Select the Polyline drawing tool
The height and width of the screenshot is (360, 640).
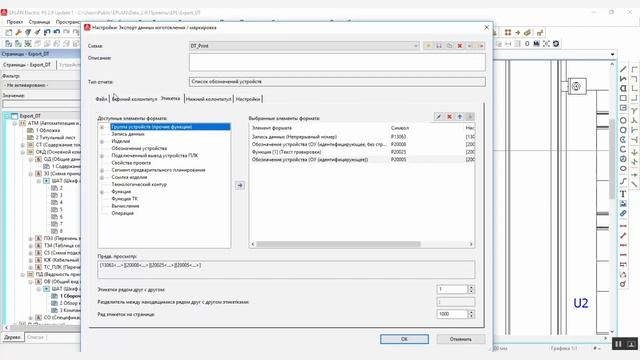click(x=623, y=79)
